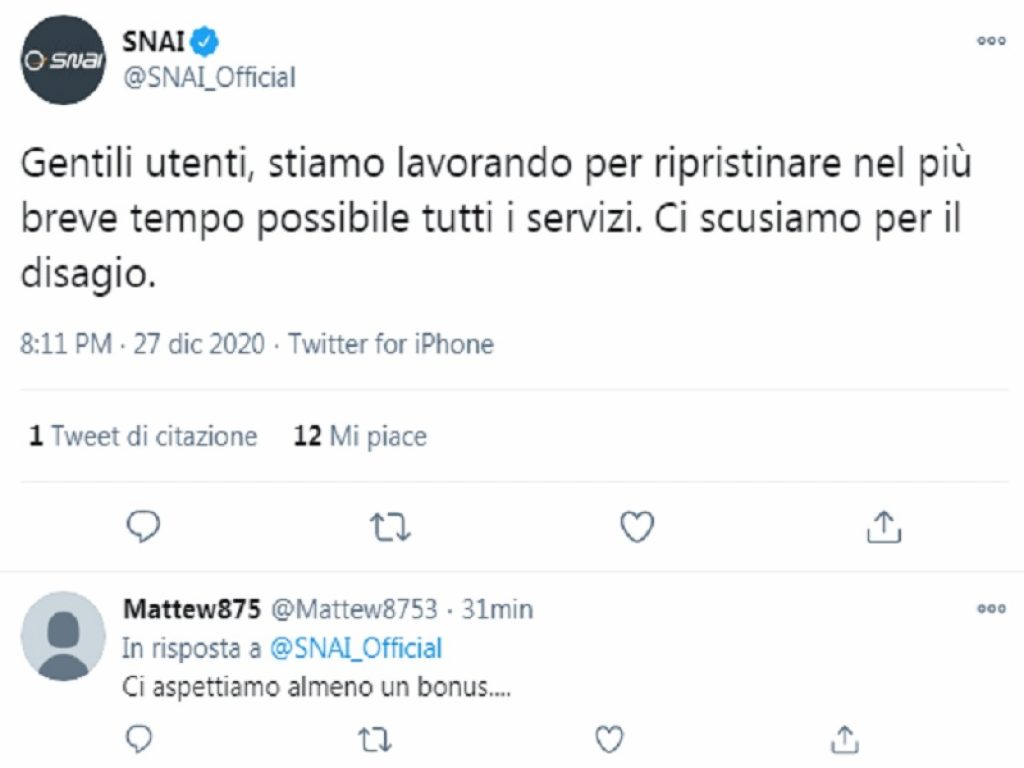Like the SNAI tweet with the heart icon
This screenshot has height=768, width=1024.
[x=637, y=524]
